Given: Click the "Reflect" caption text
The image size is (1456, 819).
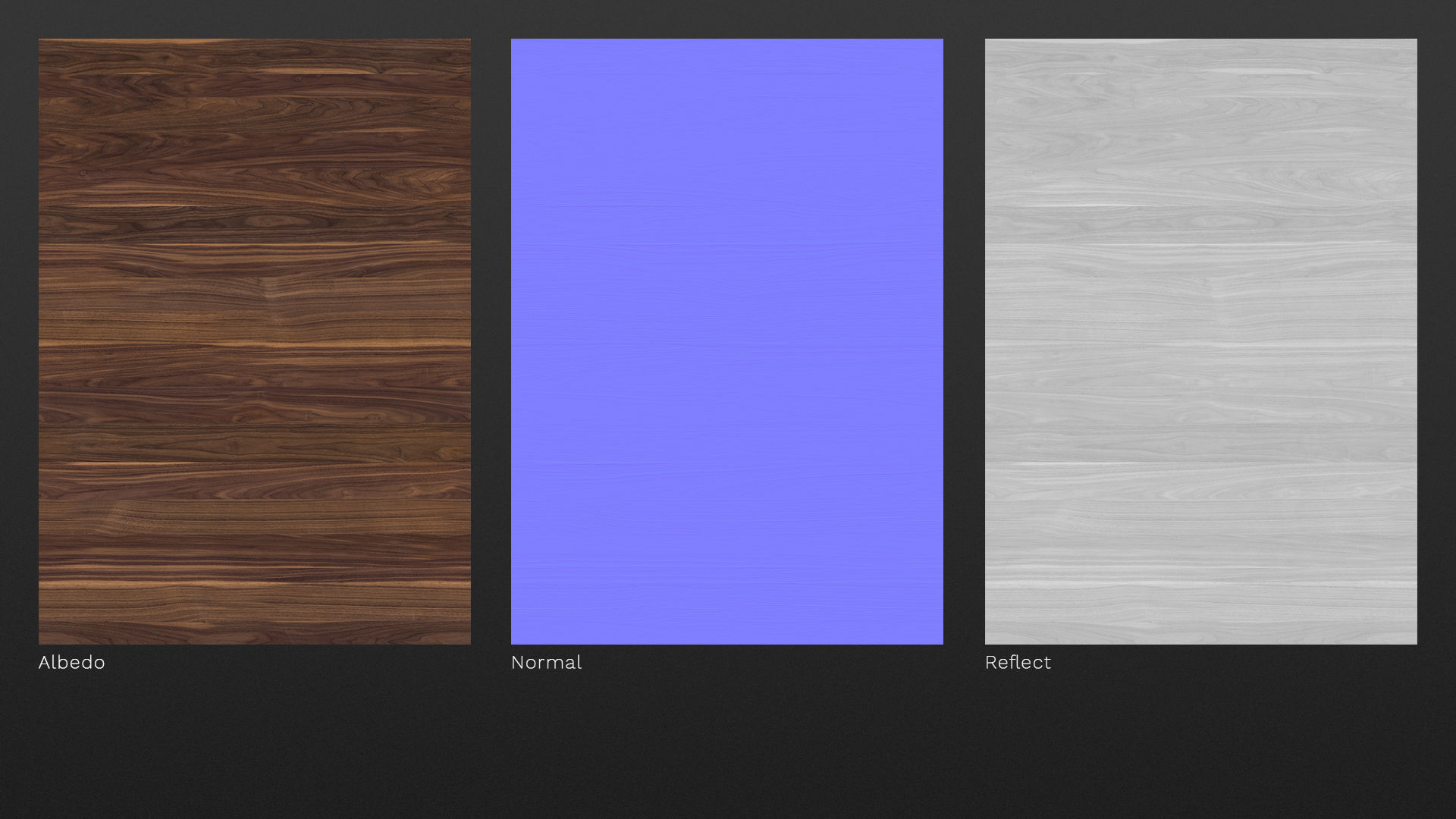Looking at the screenshot, I should coord(1018,662).
